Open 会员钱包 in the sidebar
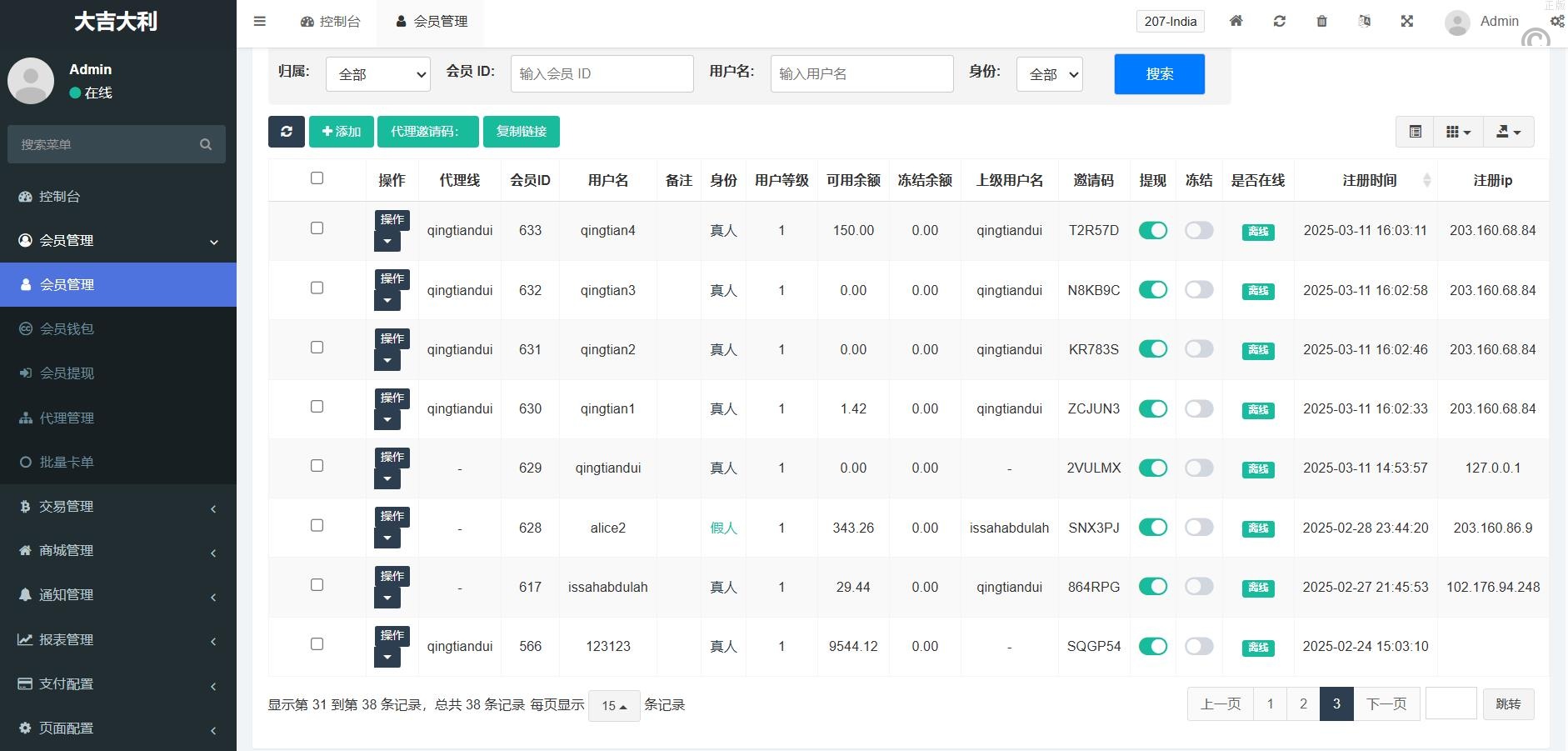This screenshot has width=1568, height=751. 67,329
